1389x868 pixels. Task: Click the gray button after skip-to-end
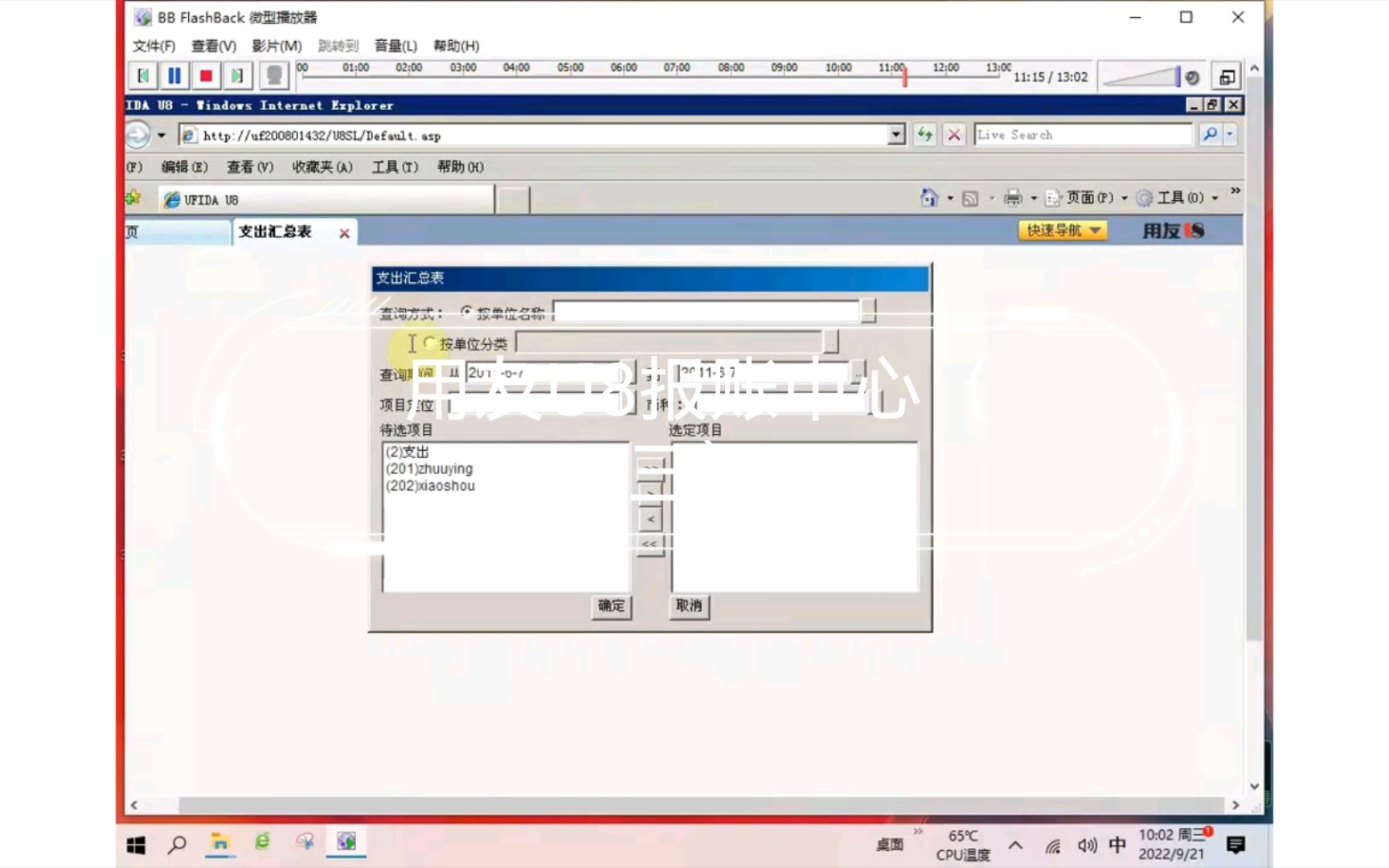274,76
